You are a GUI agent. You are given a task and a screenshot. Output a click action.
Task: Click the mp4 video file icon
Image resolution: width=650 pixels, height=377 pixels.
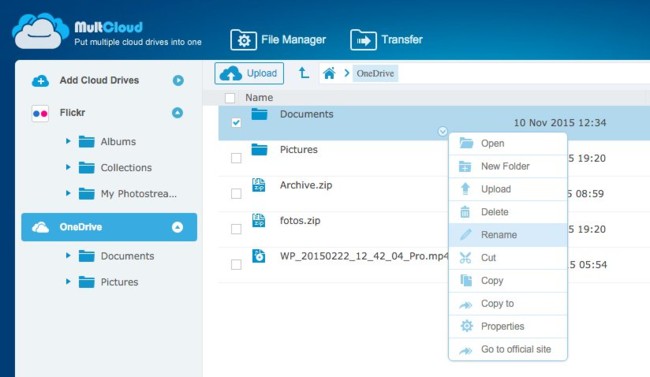click(x=259, y=256)
